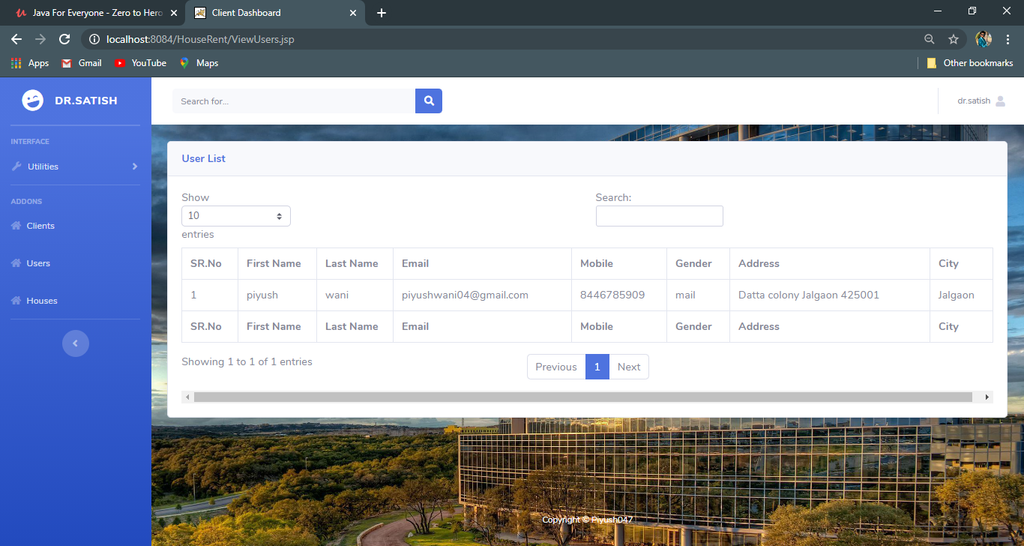Open the Gmail bookmark

pos(82,63)
